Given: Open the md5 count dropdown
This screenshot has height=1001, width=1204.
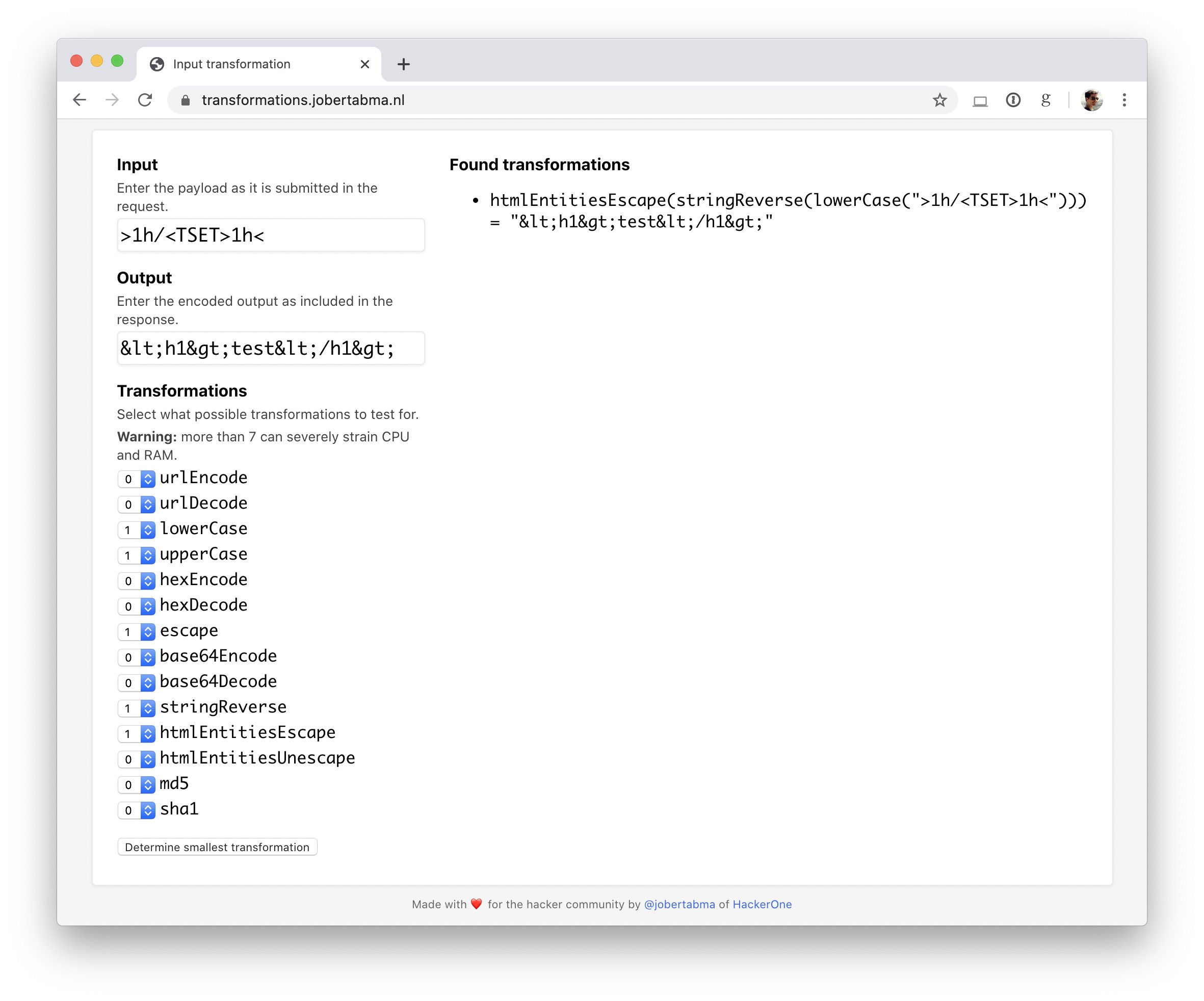Looking at the screenshot, I should 137,784.
